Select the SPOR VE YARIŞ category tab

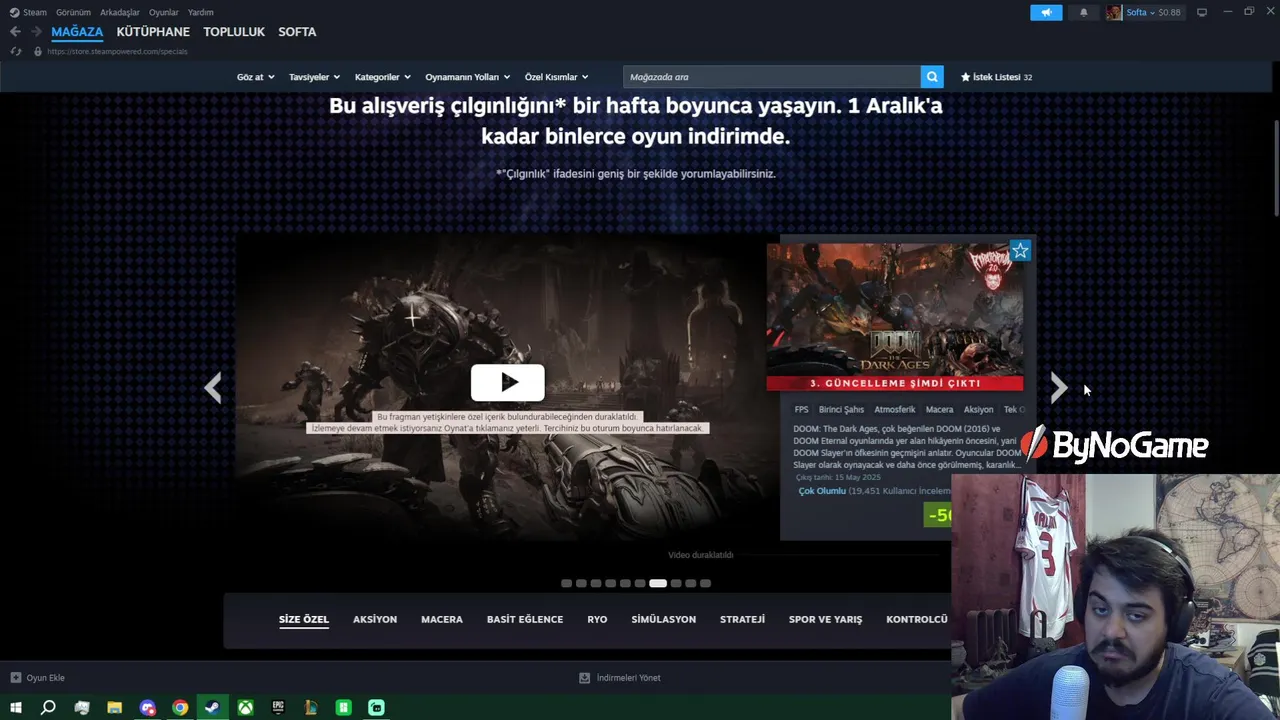point(825,619)
